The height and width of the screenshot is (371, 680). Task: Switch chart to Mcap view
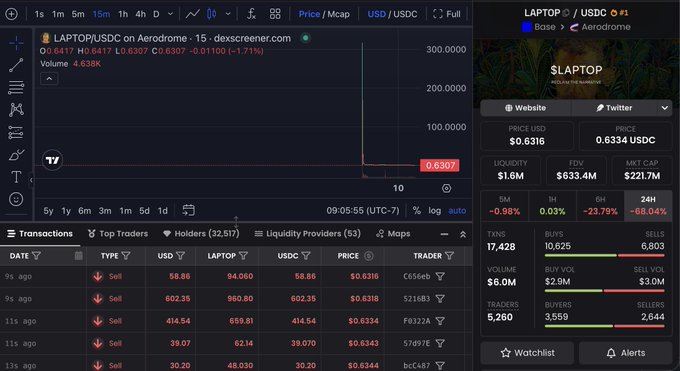tap(338, 14)
